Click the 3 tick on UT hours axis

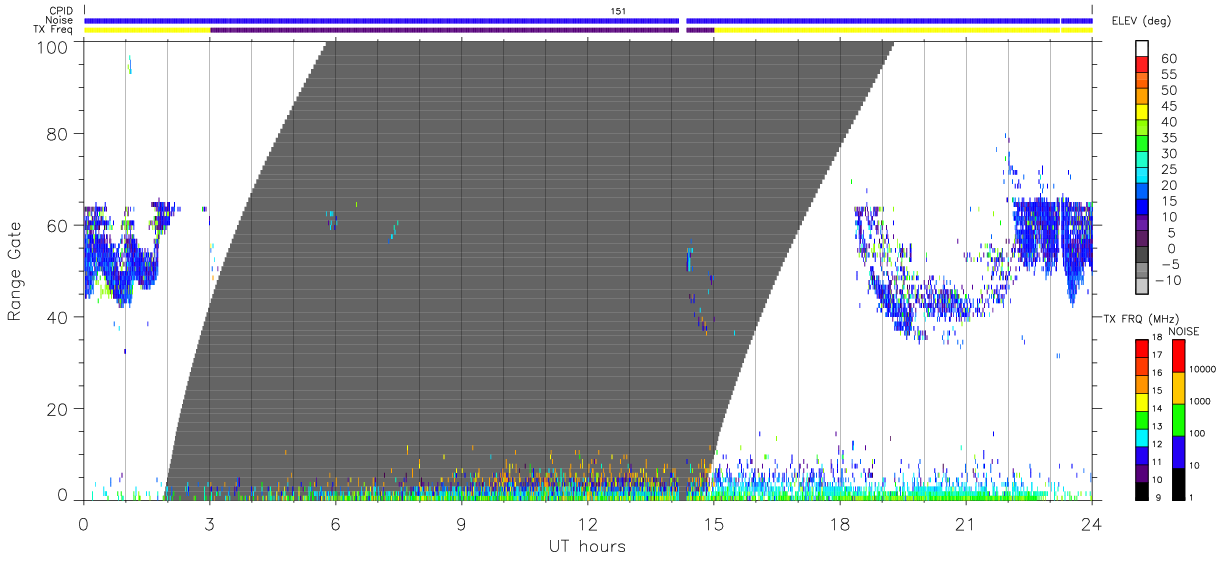[x=209, y=523]
